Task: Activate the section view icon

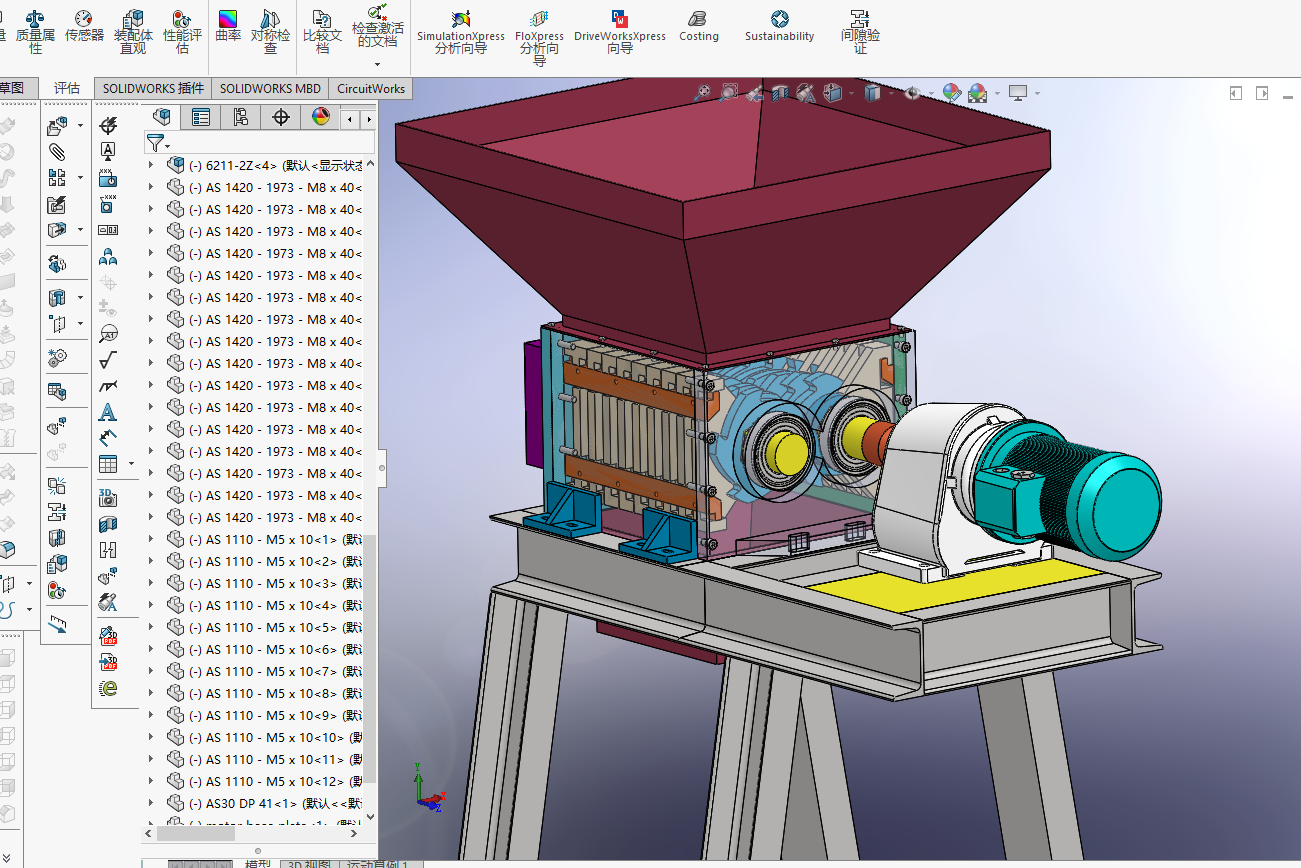Action: coord(780,93)
